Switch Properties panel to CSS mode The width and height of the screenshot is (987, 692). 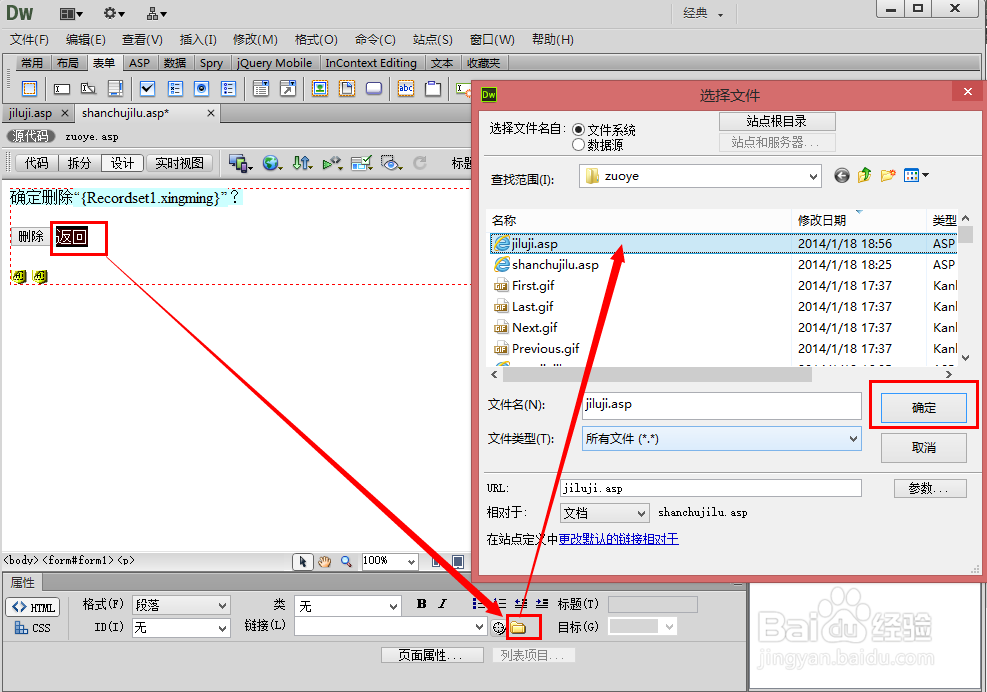point(33,628)
